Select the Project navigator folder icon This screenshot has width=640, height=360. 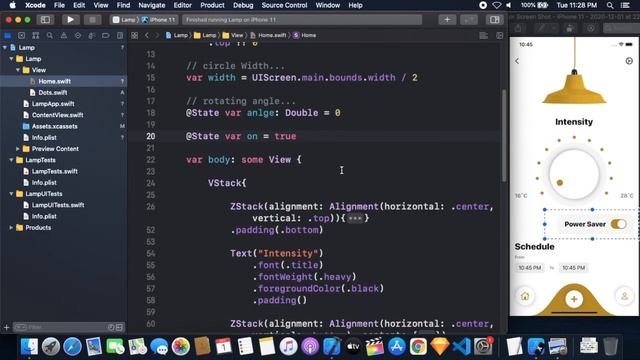(7, 36)
